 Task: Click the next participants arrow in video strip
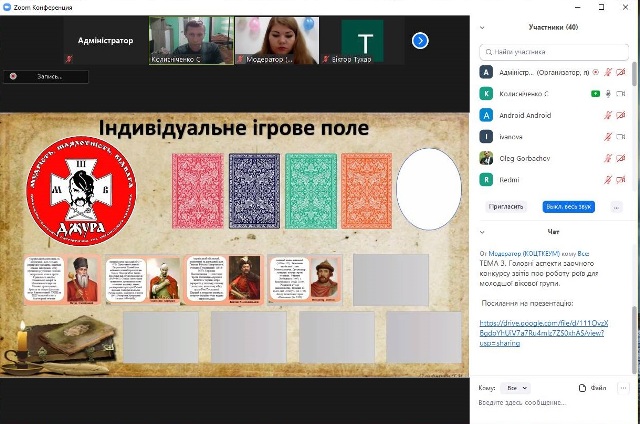click(x=420, y=40)
